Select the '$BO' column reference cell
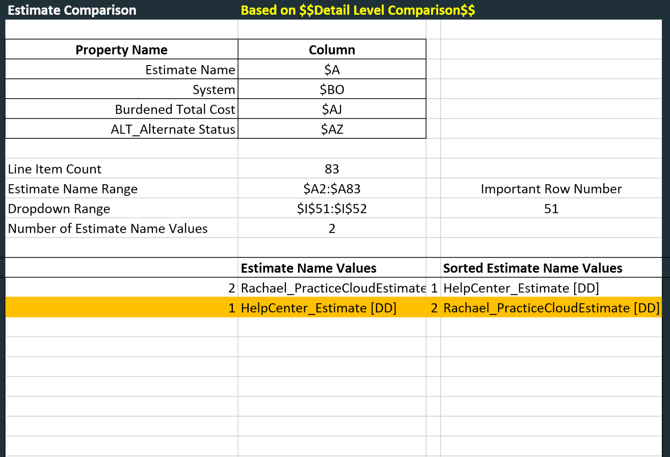Image resolution: width=670 pixels, height=457 pixels. 332,90
